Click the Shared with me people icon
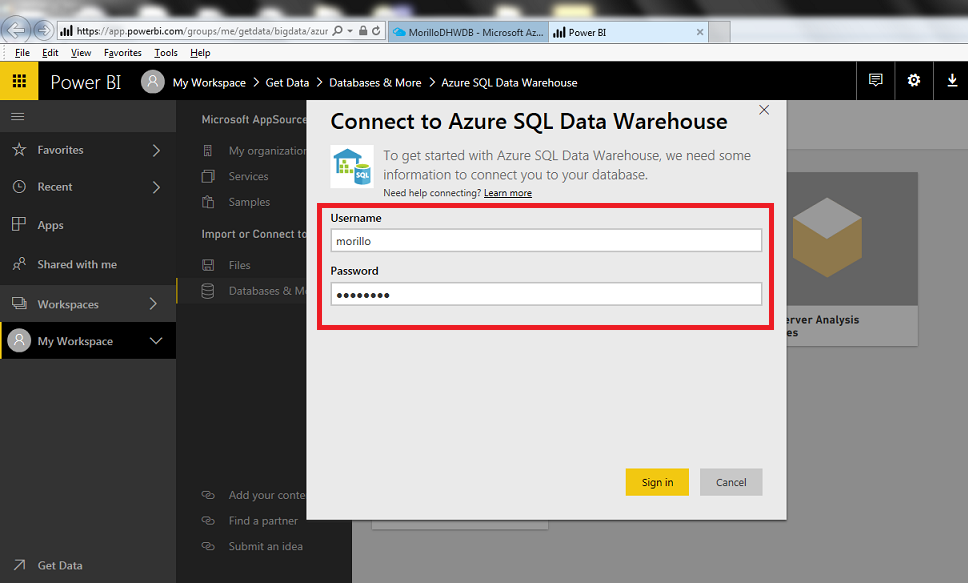968x583 pixels. click(x=19, y=264)
